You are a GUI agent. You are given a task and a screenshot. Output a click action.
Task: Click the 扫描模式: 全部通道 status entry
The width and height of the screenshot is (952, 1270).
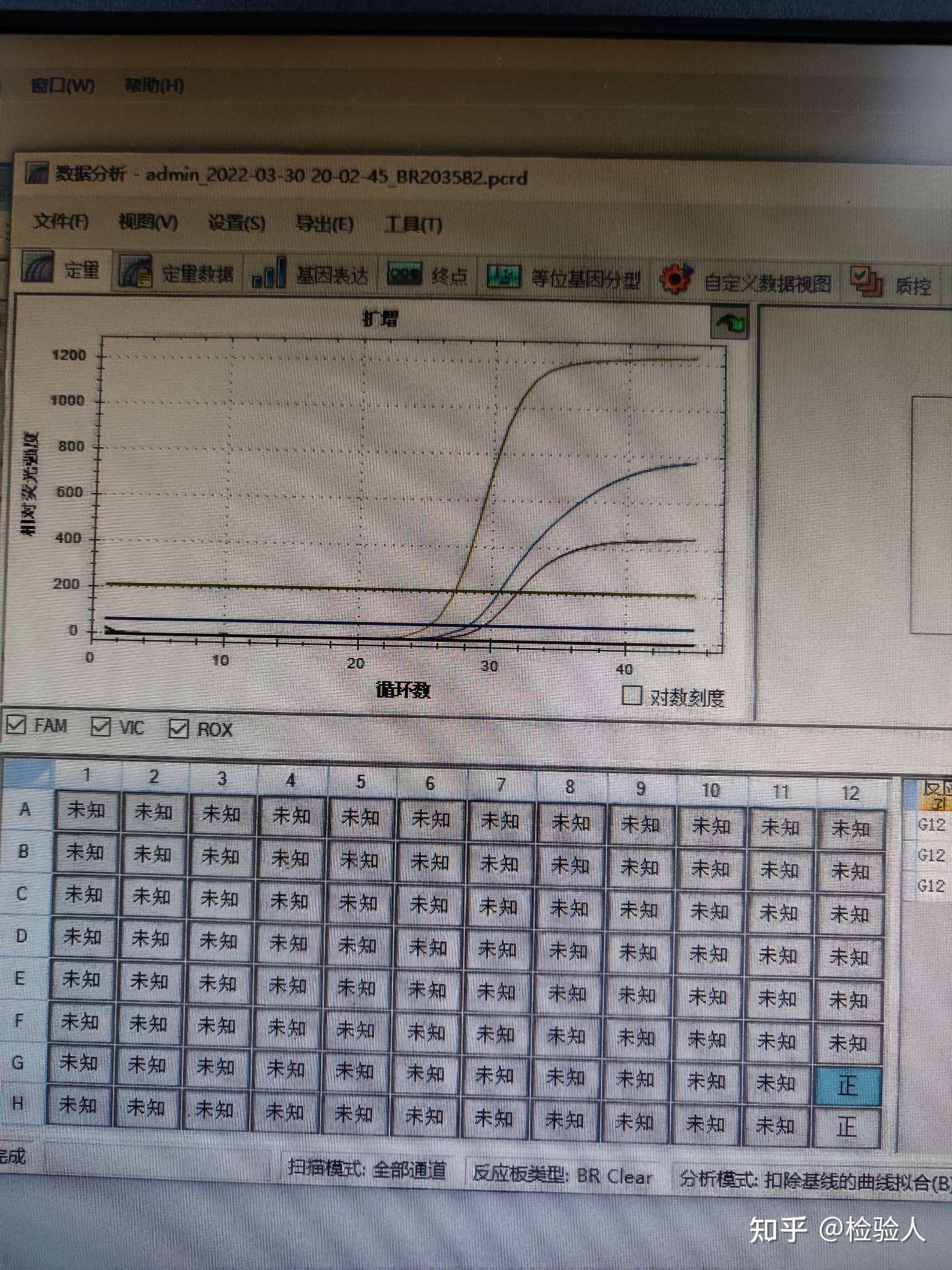coord(367,1170)
